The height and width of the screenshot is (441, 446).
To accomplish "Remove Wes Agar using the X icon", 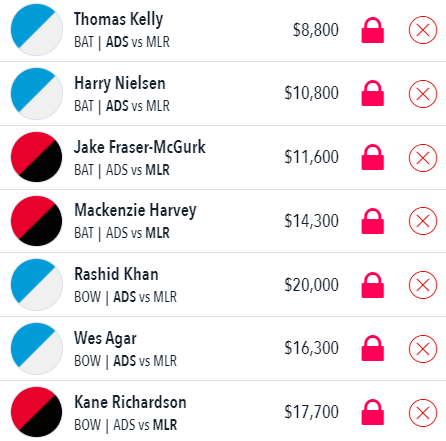I will (x=423, y=349).
